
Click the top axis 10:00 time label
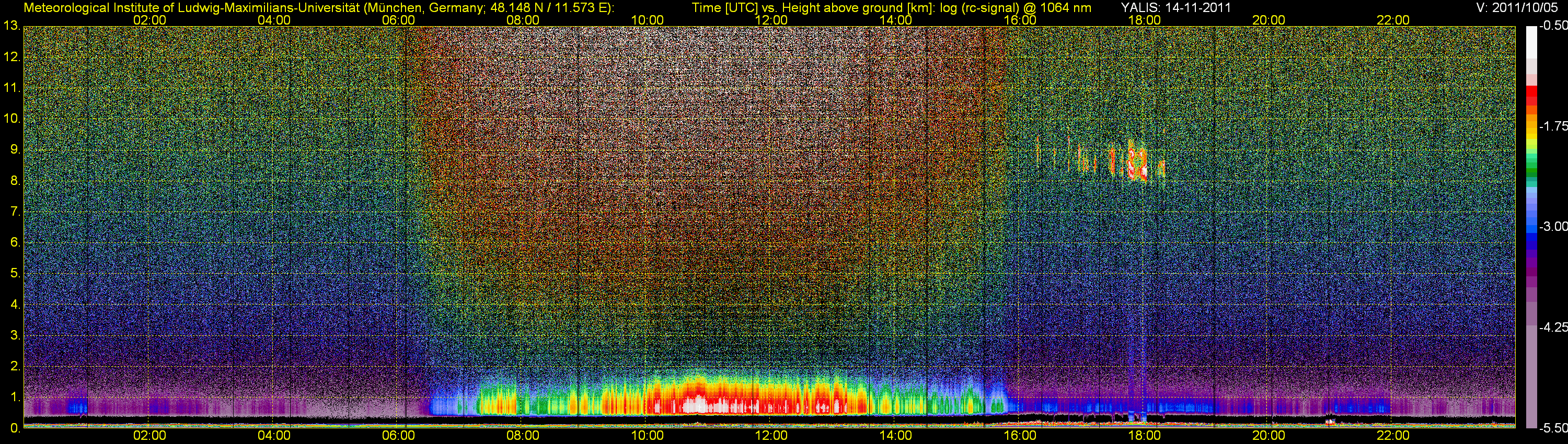tap(647, 20)
